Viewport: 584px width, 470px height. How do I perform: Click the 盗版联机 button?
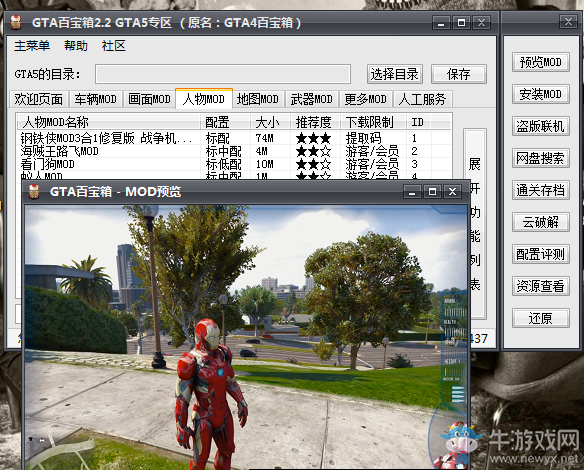click(541, 126)
